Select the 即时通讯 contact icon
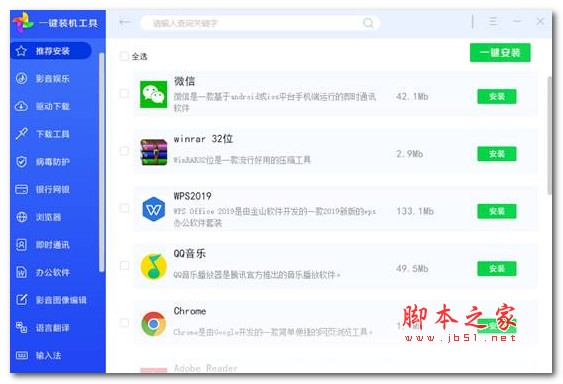Viewport: 563px width, 384px height. [22, 245]
